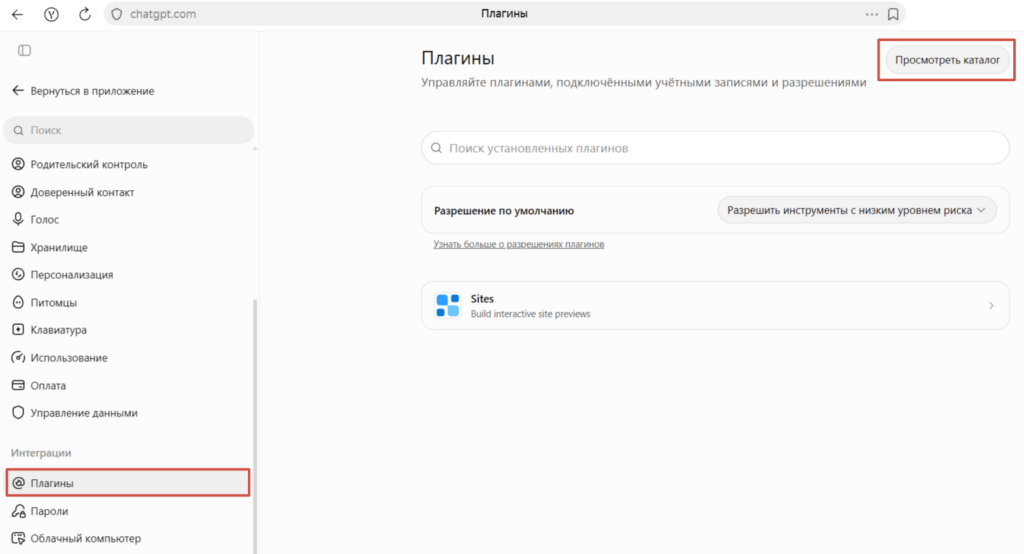Open Родительский контроль settings
This screenshot has width=1024, height=554.
[x=80, y=165]
